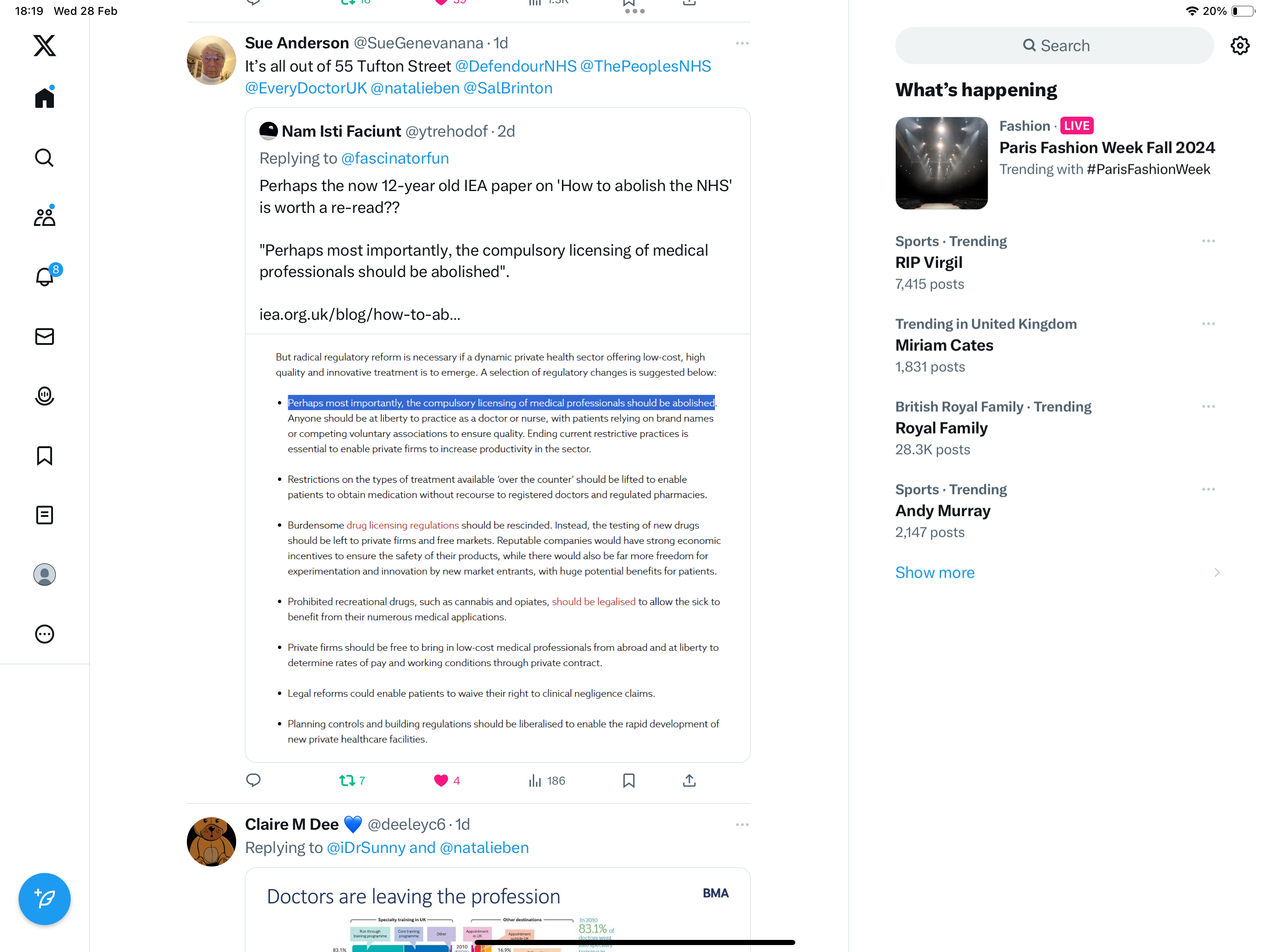Expand the Show more trends chevron
The image size is (1270, 952).
[x=1217, y=573]
